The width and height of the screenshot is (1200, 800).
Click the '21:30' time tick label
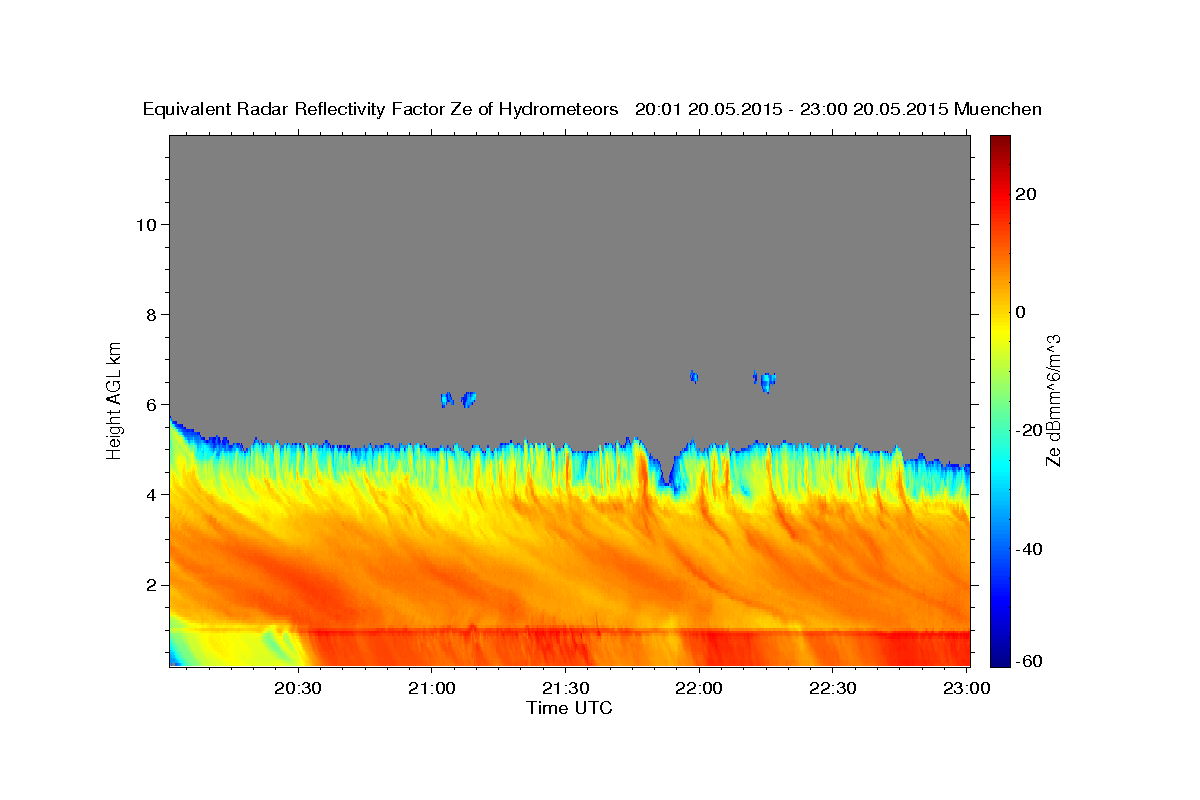click(x=566, y=688)
